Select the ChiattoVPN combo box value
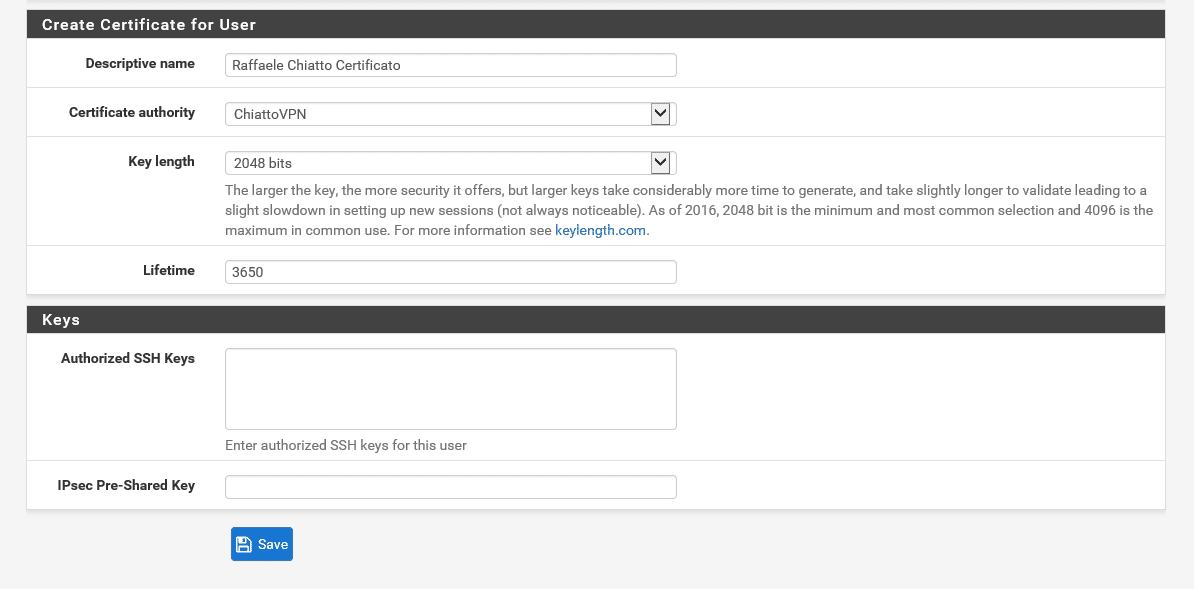This screenshot has height=589, width=1195. (450, 114)
